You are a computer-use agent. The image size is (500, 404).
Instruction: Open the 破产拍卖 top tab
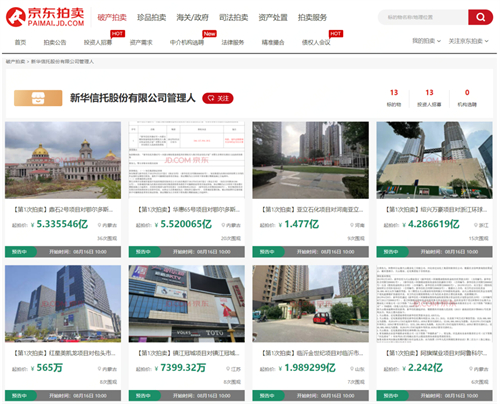point(112,17)
